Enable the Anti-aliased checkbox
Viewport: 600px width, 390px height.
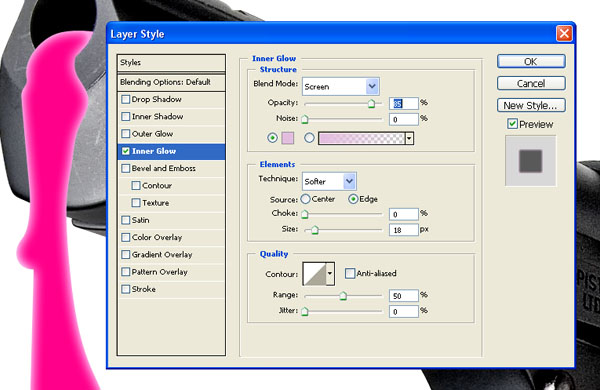tap(350, 273)
